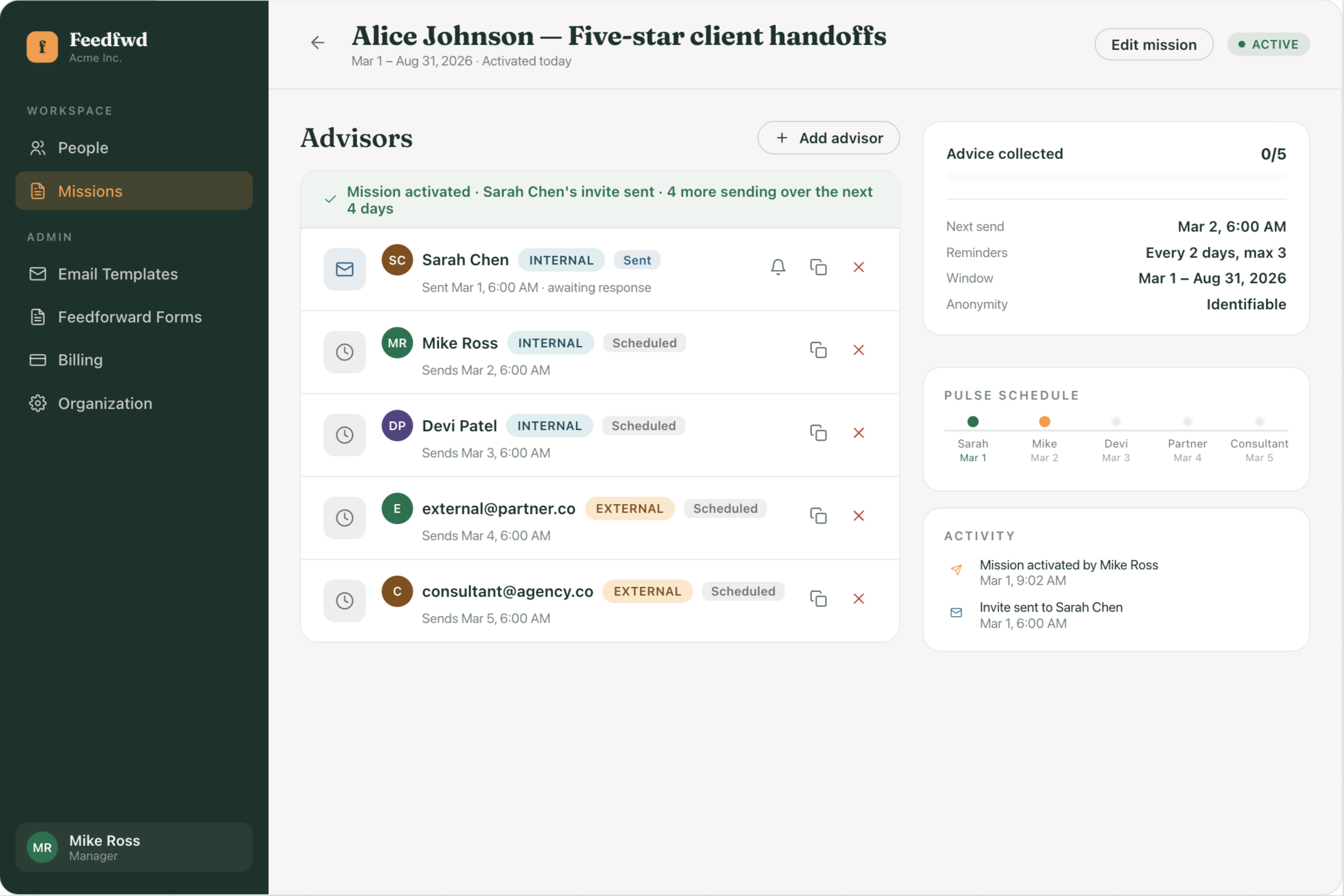The height and width of the screenshot is (896, 1344).
Task: Copy invite link for consultant@agency.co
Action: coord(818,598)
